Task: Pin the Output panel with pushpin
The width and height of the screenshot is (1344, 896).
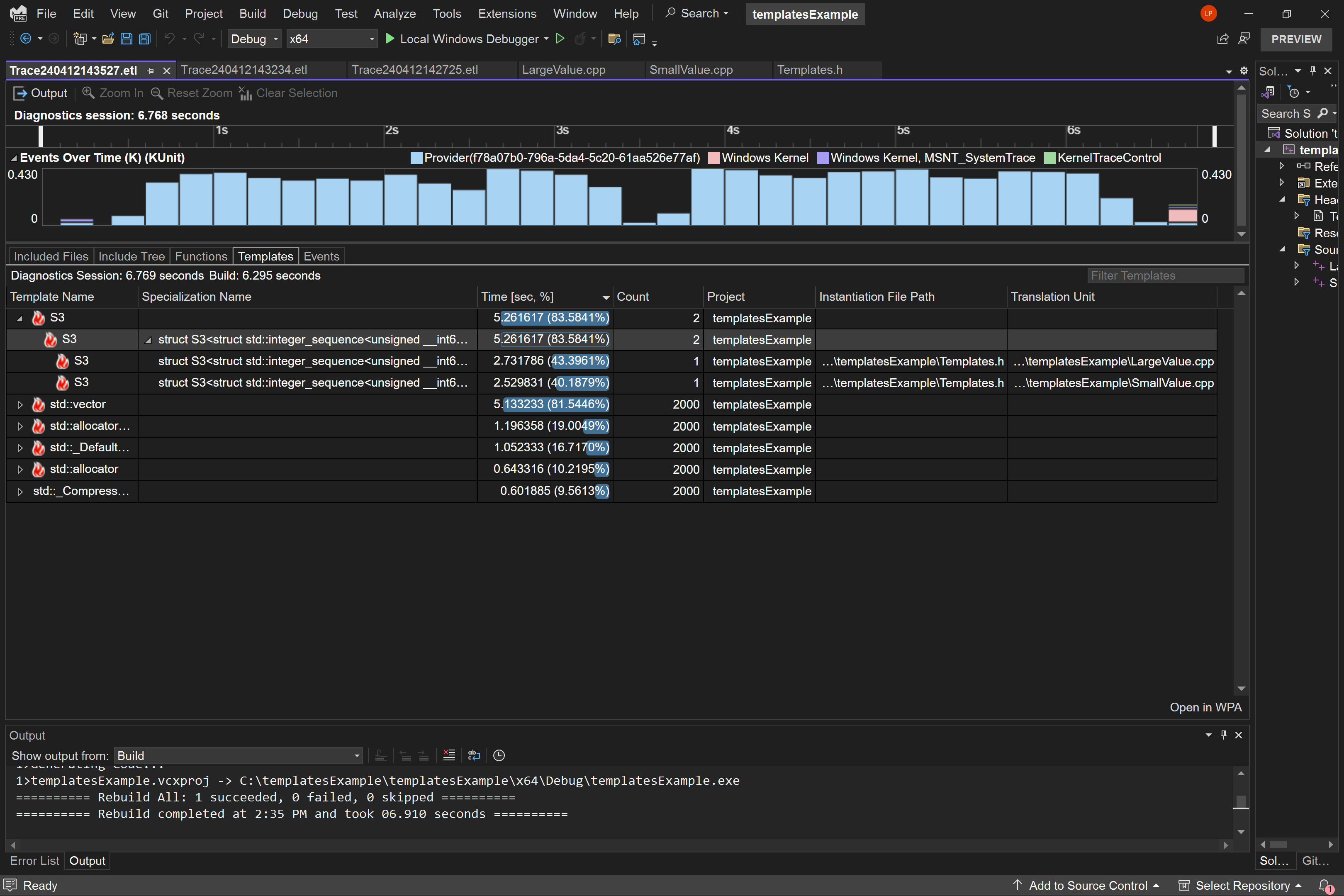Action: [1223, 735]
